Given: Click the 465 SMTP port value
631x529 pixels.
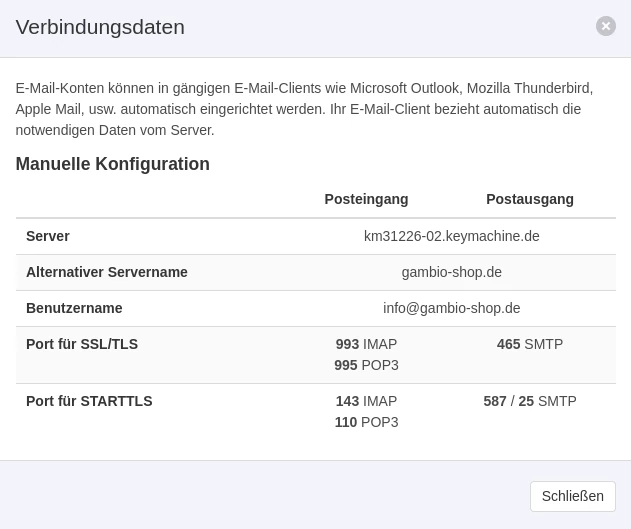Looking at the screenshot, I should click(530, 344).
